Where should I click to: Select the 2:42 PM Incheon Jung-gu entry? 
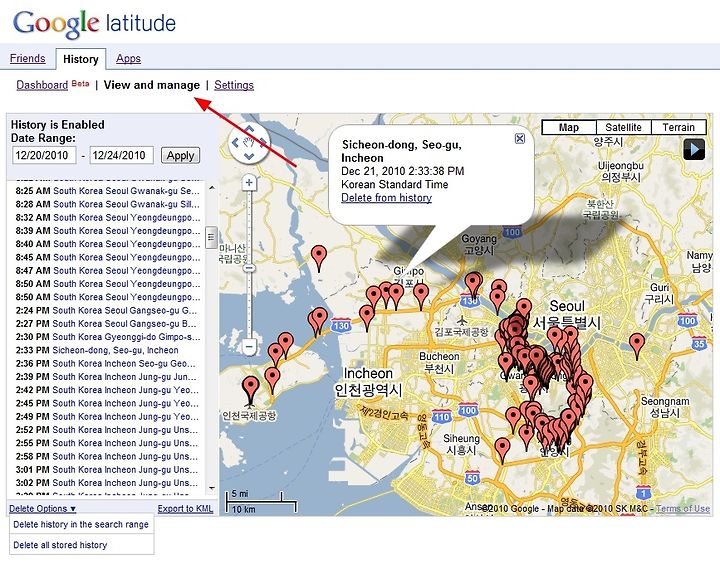(x=107, y=390)
